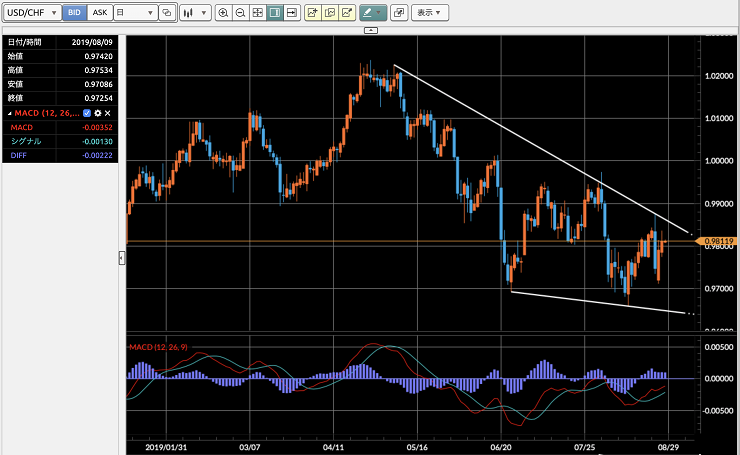Jump to latest bar arrow icon
The width and height of the screenshot is (740, 455).
(292, 13)
